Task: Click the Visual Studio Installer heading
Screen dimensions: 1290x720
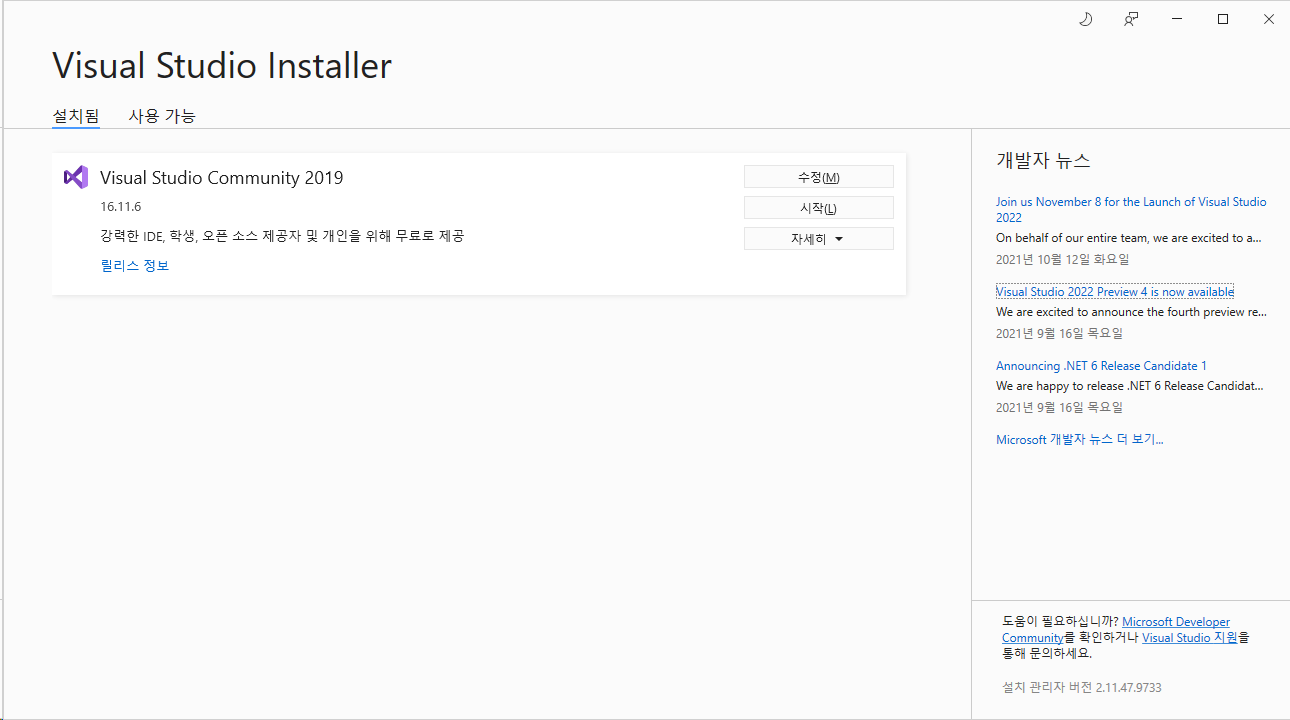Action: pos(222,66)
